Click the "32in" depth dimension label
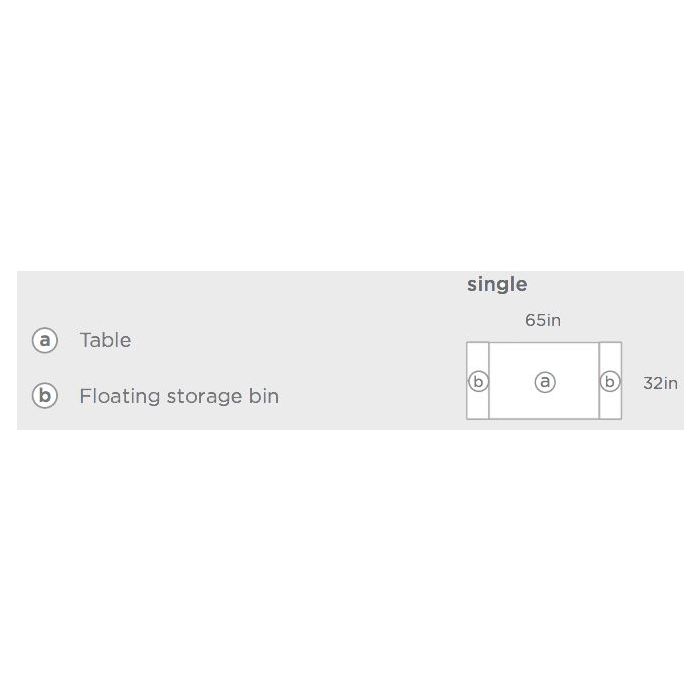Viewport: 700px width, 700px height. [660, 383]
